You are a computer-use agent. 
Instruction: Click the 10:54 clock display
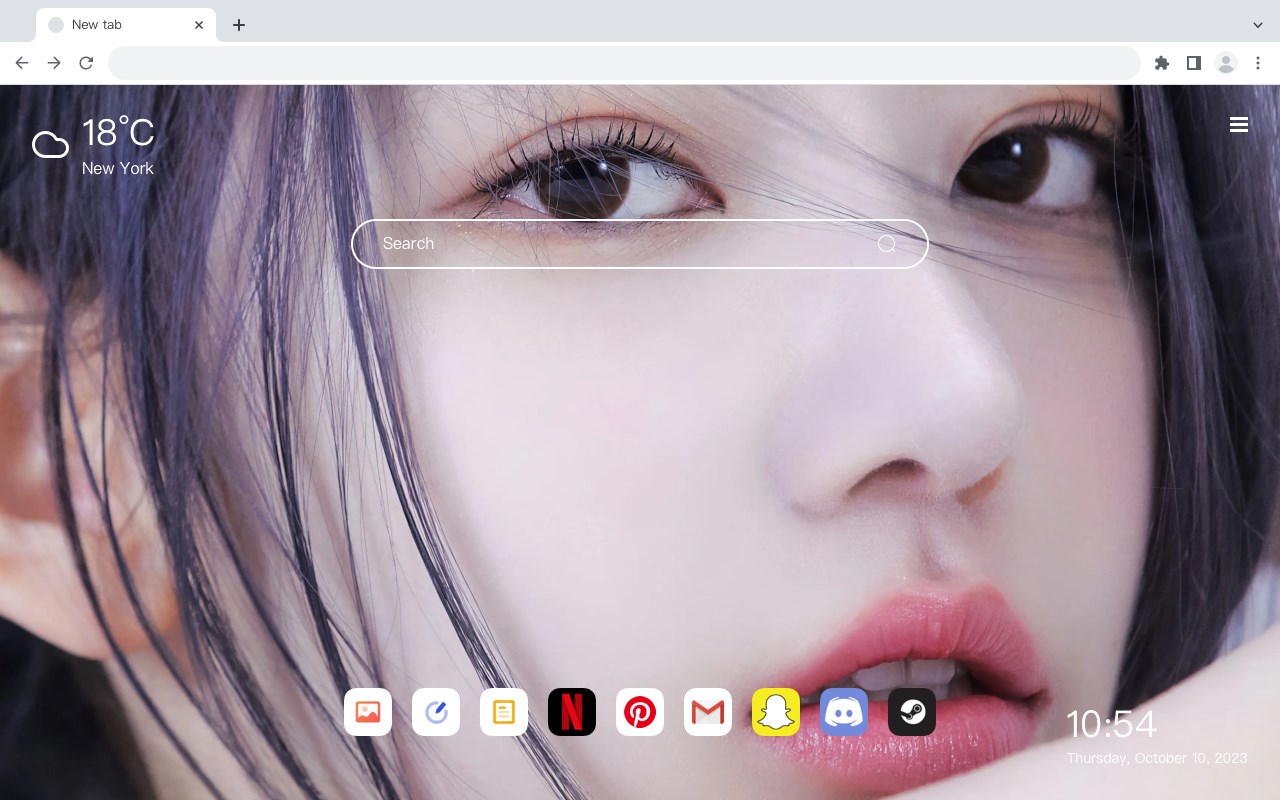tap(1111, 724)
